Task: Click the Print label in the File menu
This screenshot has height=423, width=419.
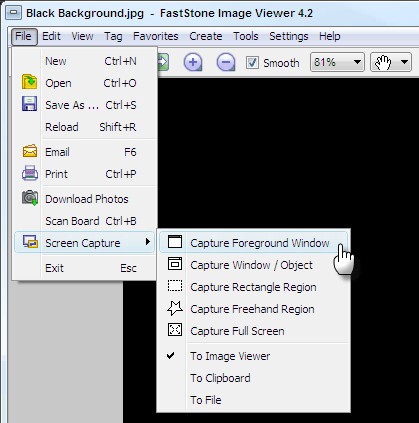Action: (56, 174)
